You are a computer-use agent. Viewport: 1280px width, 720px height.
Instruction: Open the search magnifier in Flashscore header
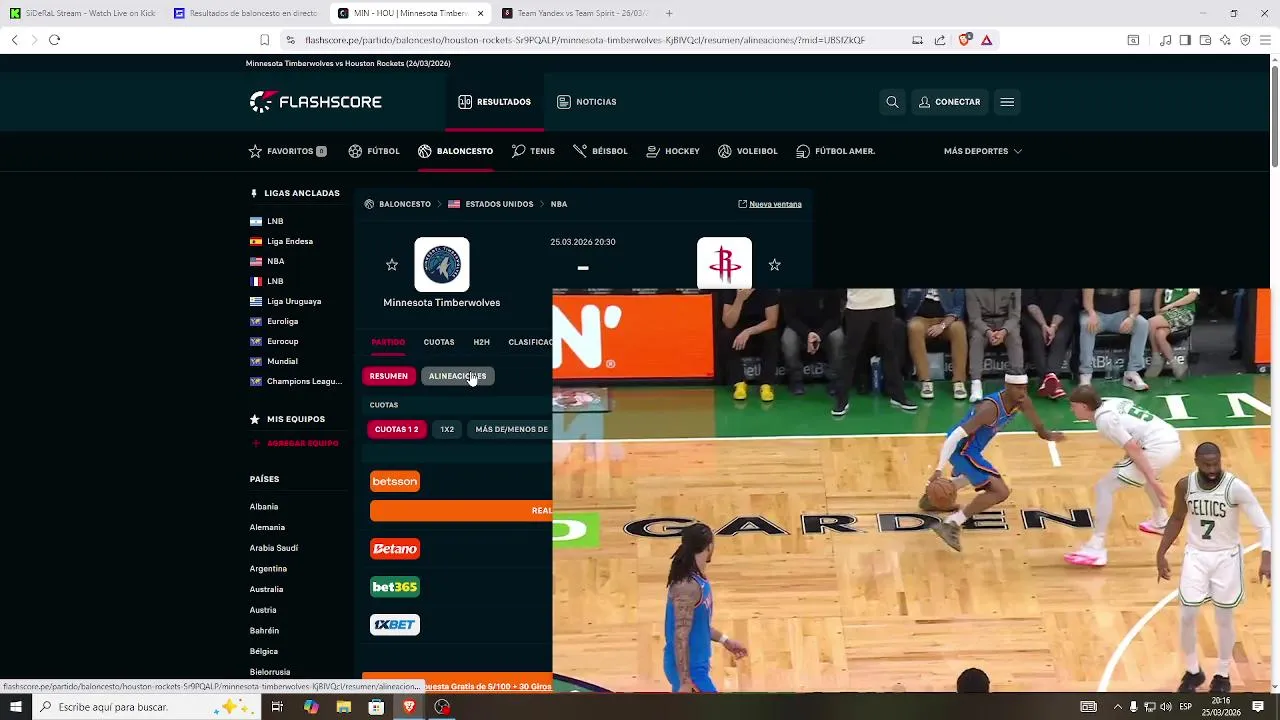pyautogui.click(x=892, y=101)
